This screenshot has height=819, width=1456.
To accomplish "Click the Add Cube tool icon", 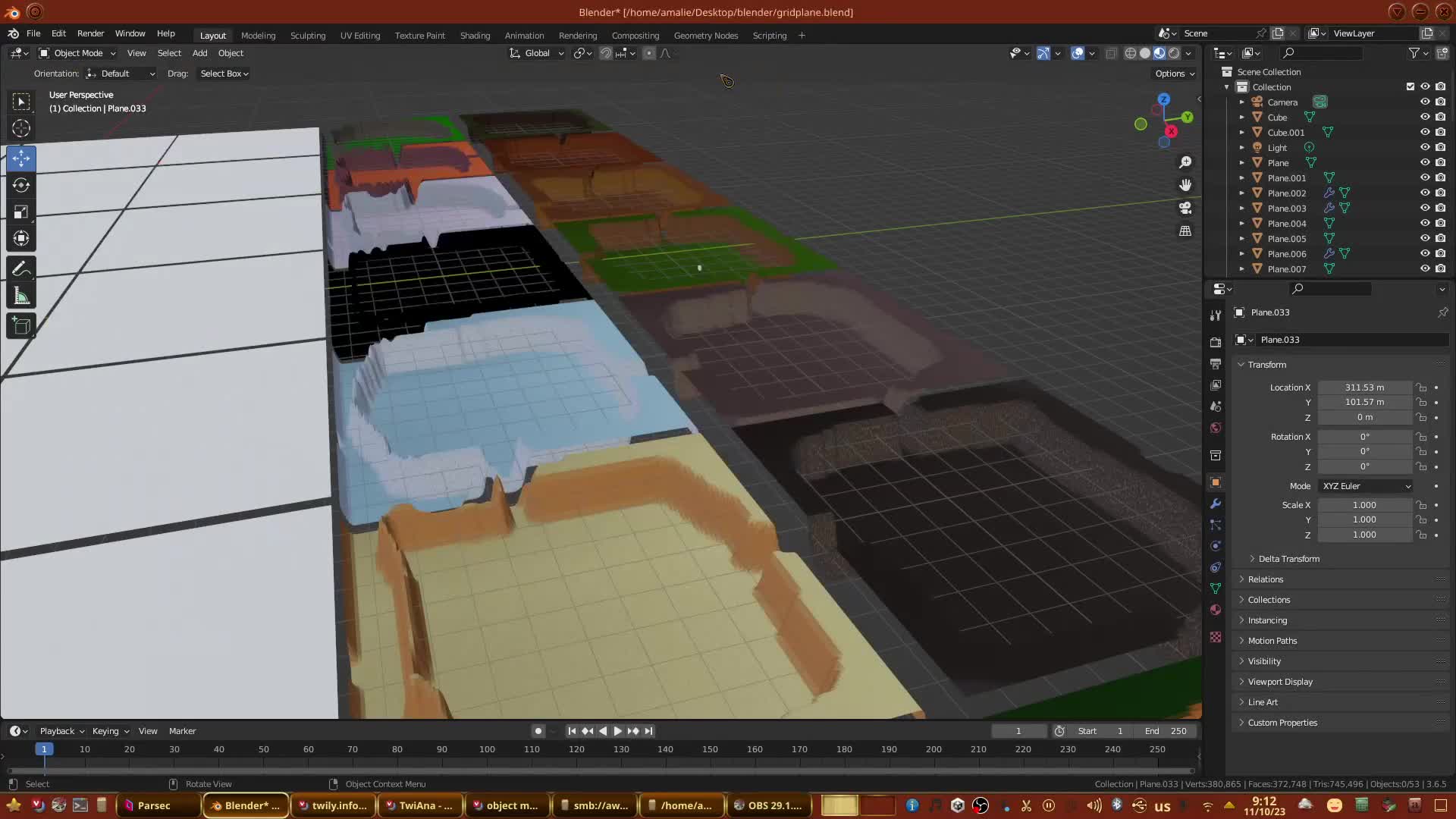I will (21, 326).
